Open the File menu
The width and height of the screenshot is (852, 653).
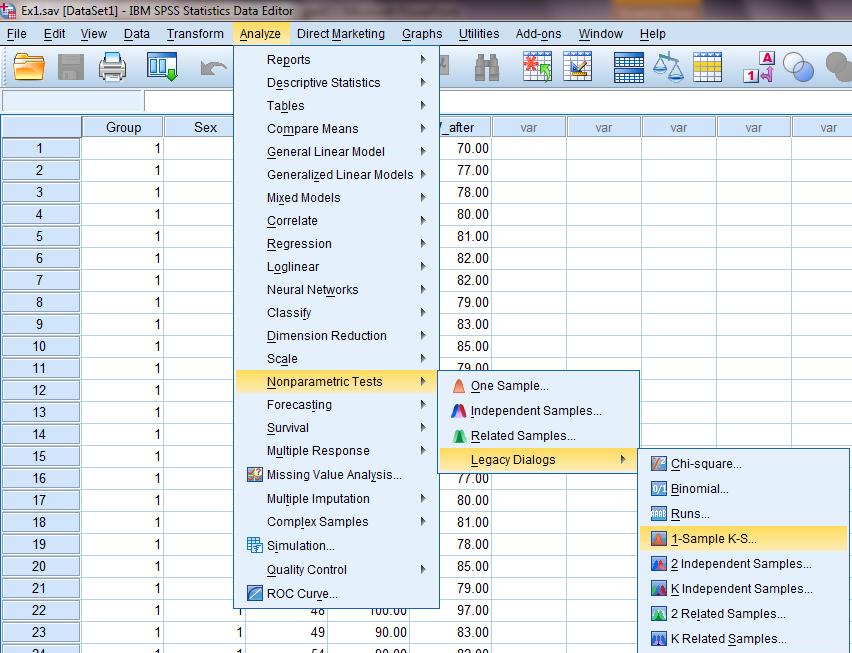(x=16, y=34)
